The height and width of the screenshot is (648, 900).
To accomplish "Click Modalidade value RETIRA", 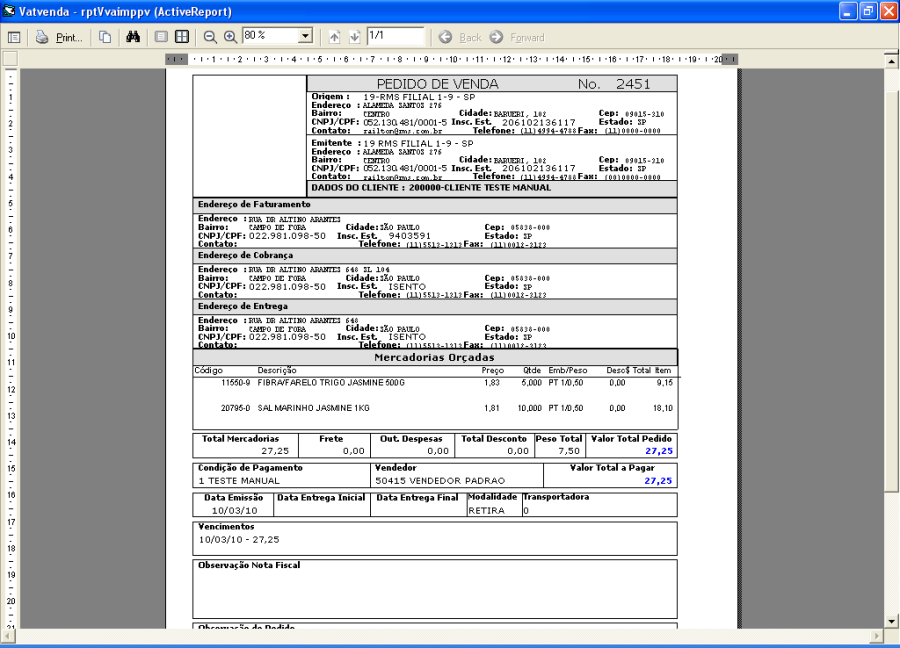I will coord(486,511).
